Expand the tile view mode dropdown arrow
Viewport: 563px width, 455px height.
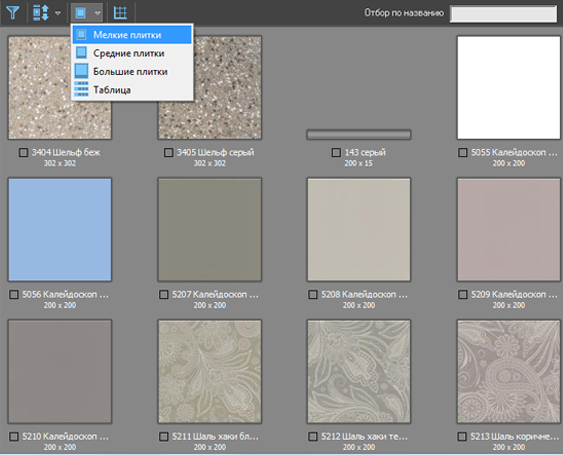pos(97,13)
